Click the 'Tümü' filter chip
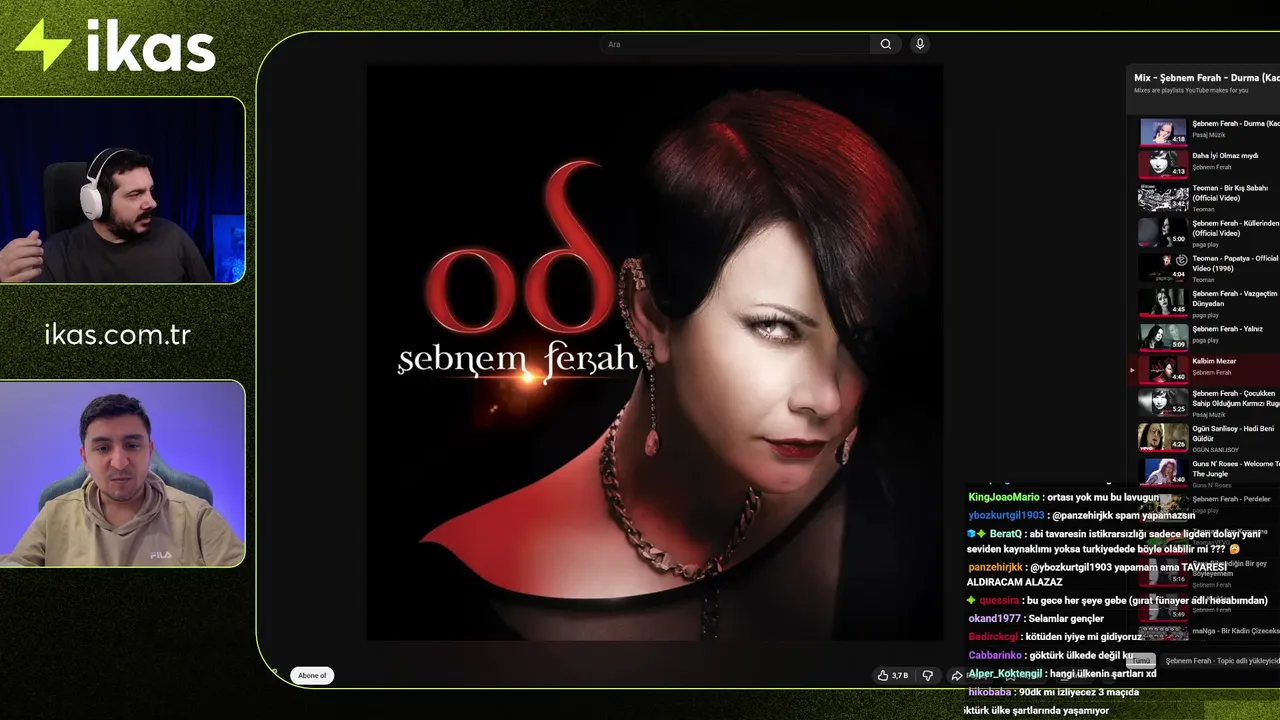 pos(1141,661)
